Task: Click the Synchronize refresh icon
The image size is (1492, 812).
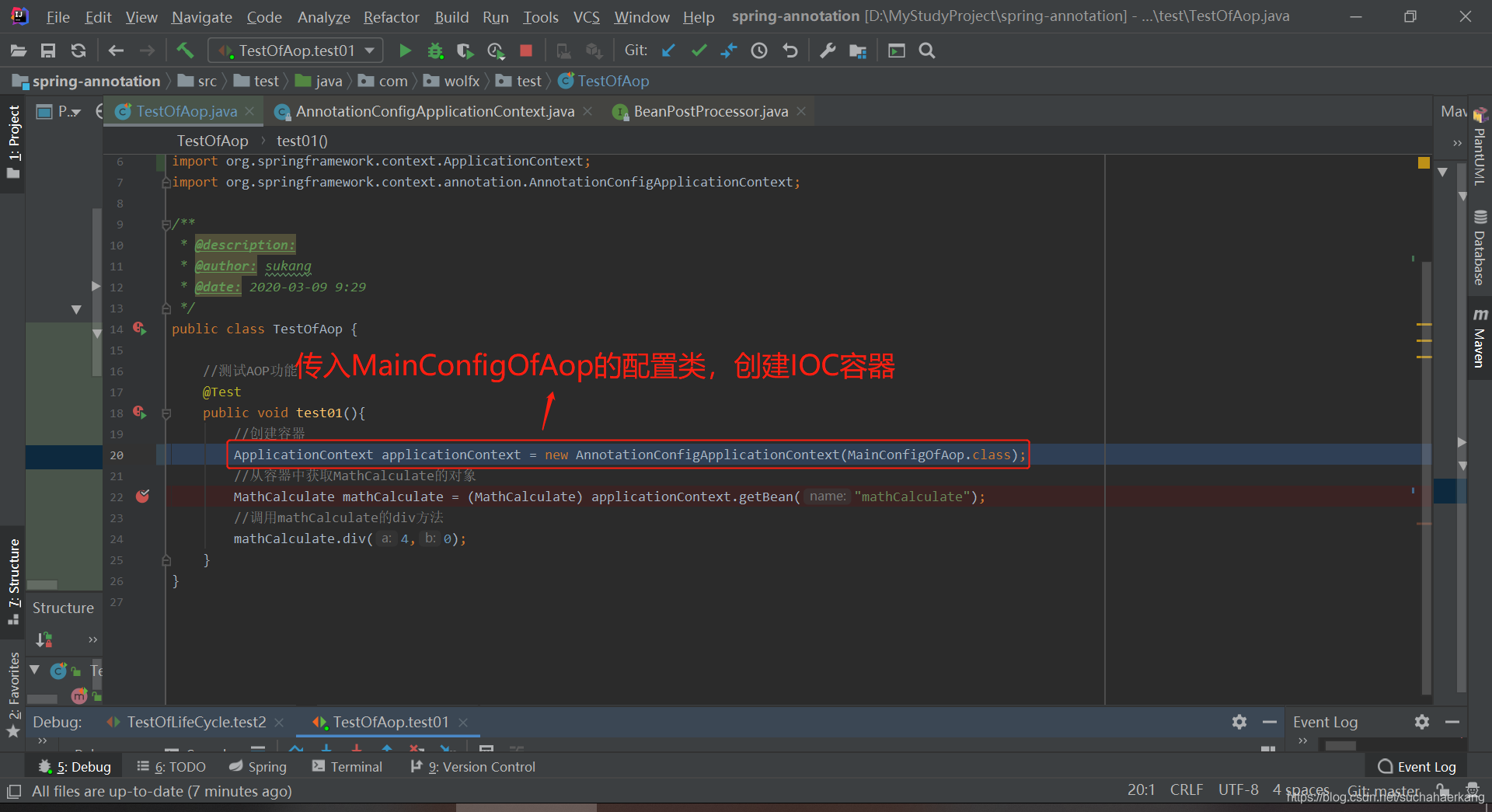Action: coord(78,51)
